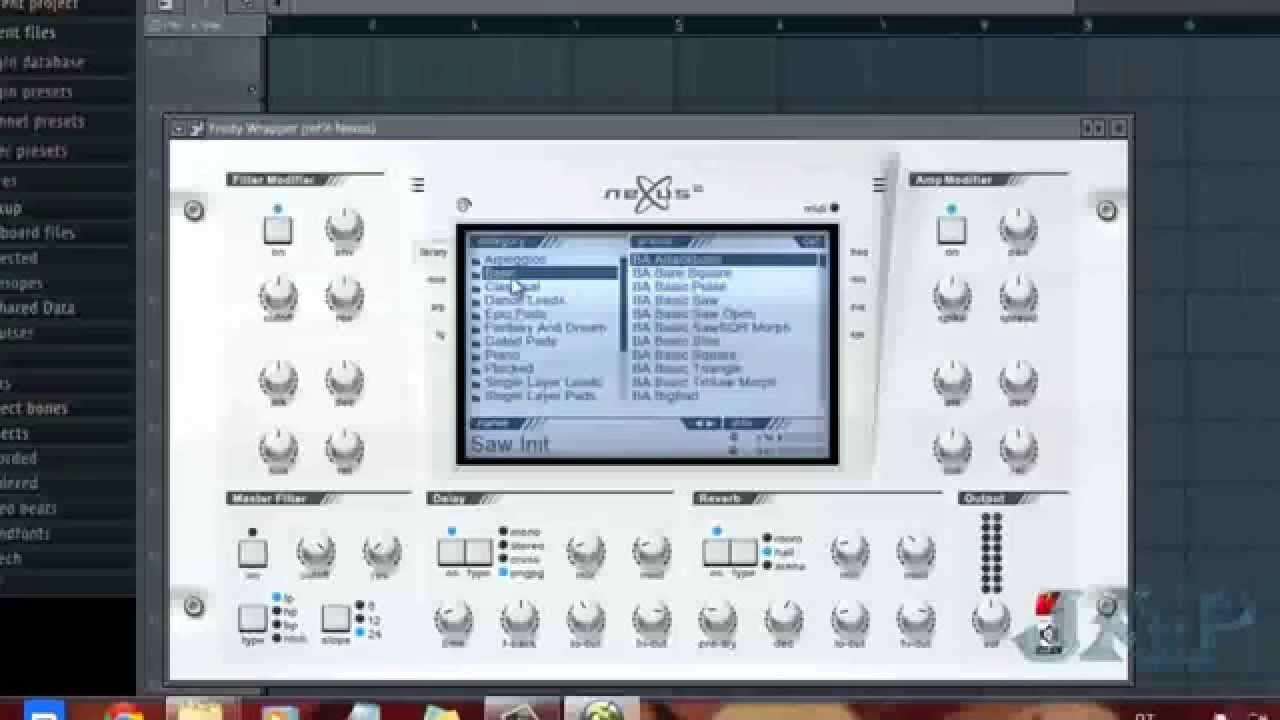Open Google Chrome from the taskbar
Viewport: 1280px width, 720px height.
pos(123,711)
